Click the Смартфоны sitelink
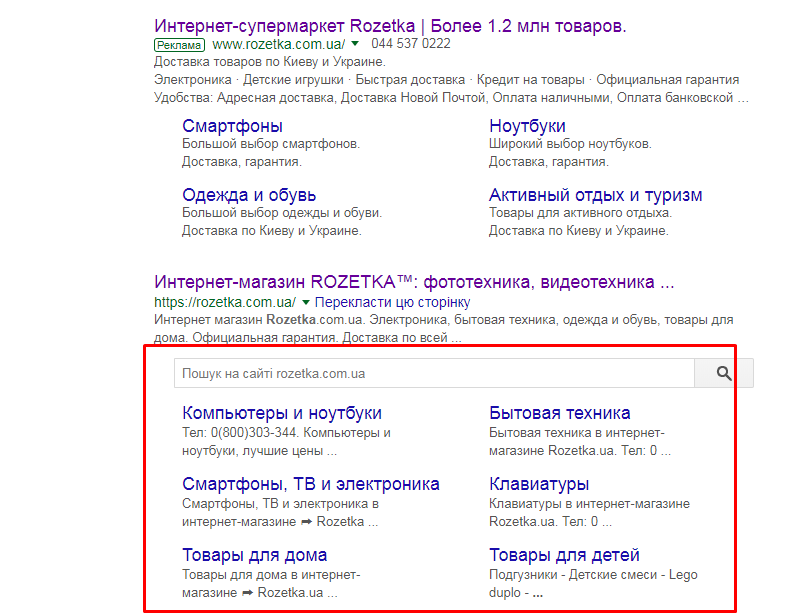The height and width of the screenshot is (614, 802). click(x=232, y=126)
